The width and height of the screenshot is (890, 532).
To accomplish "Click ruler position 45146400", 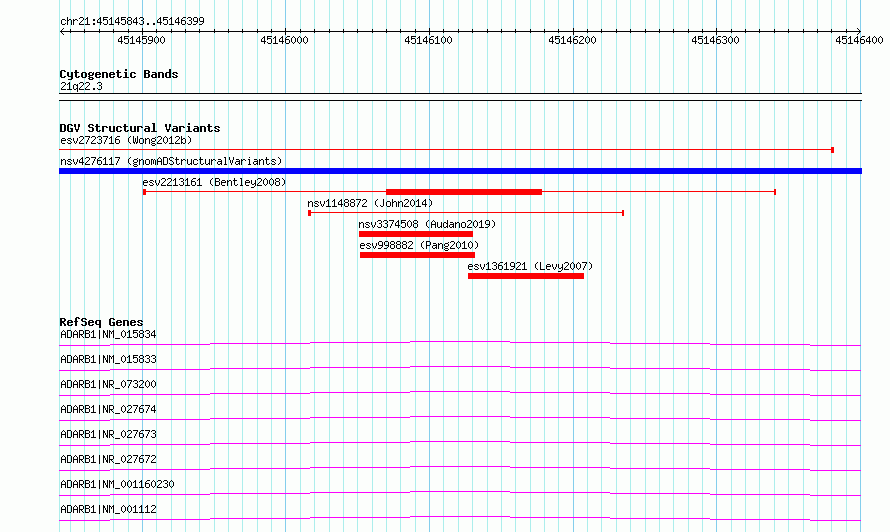I will (x=859, y=40).
